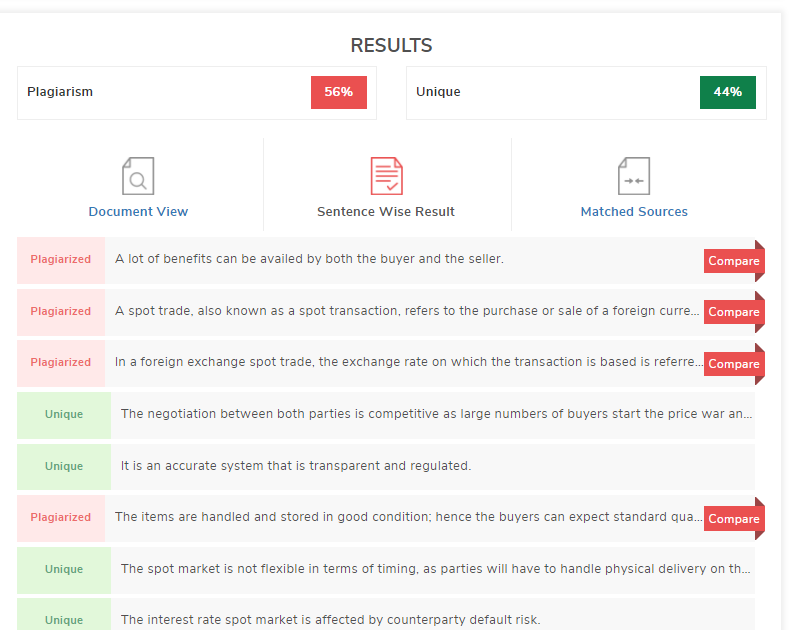Image resolution: width=796 pixels, height=630 pixels.
Task: Compare the 'A spot trade' sentence
Action: [734, 312]
